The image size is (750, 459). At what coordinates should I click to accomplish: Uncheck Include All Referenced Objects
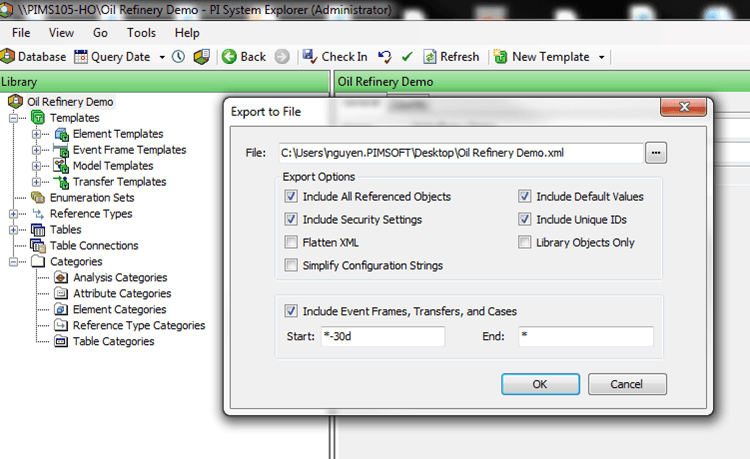291,196
